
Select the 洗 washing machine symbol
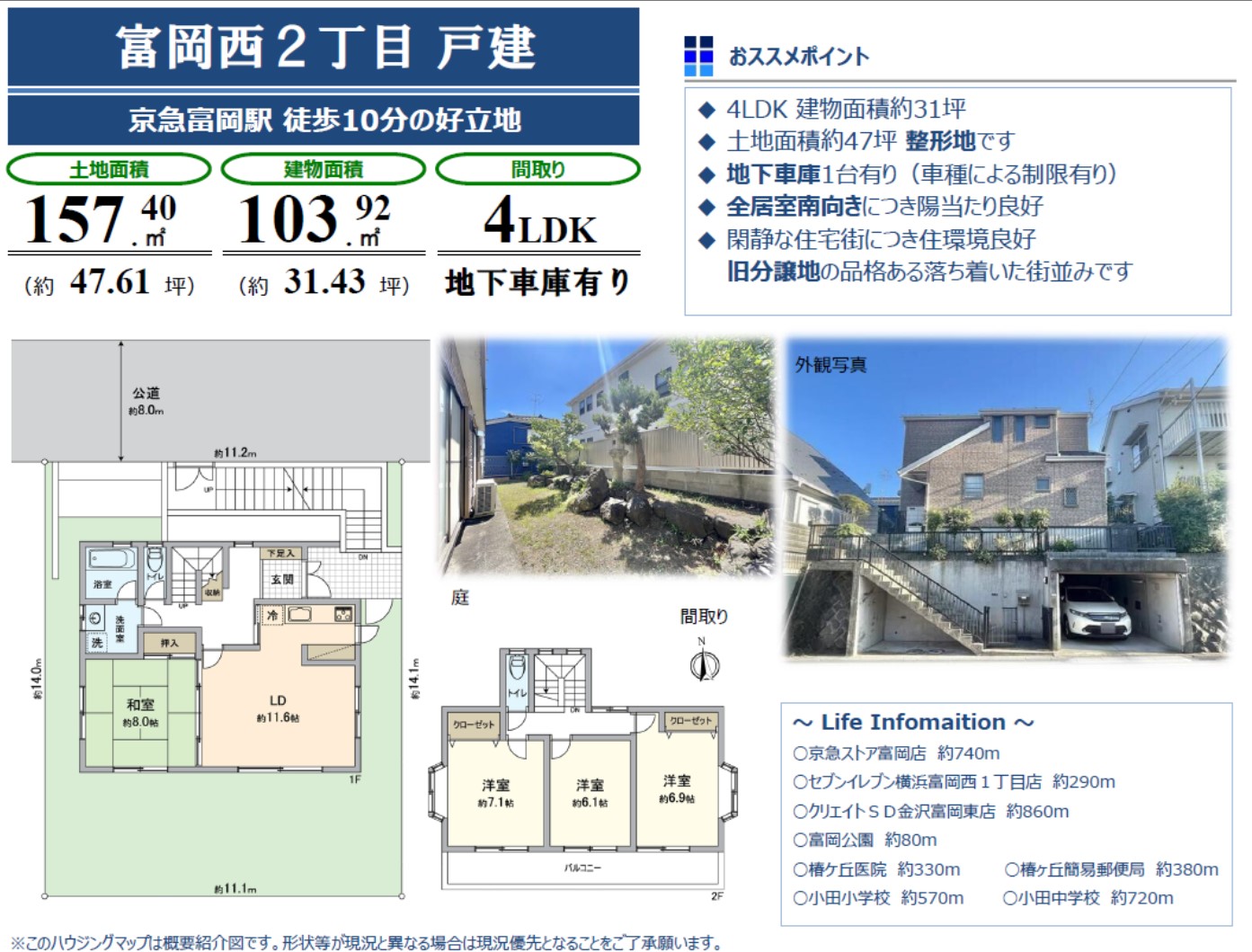point(97,643)
